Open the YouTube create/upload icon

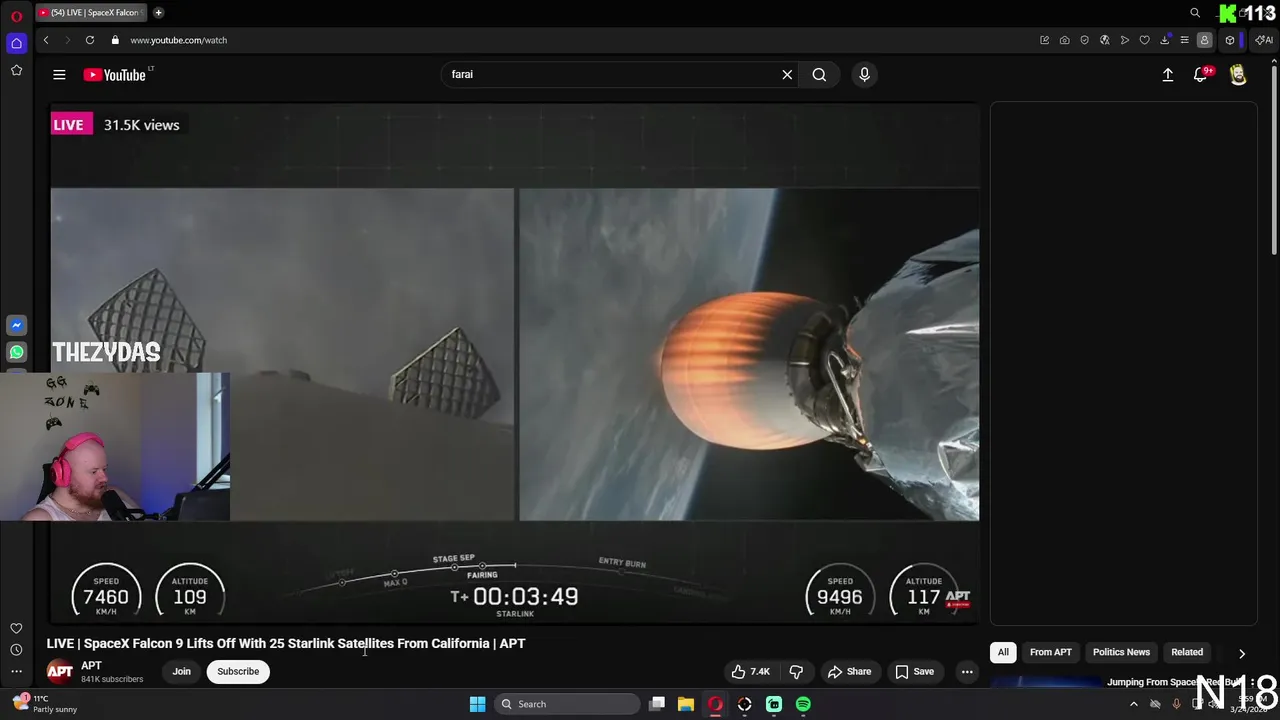[x=1167, y=74]
